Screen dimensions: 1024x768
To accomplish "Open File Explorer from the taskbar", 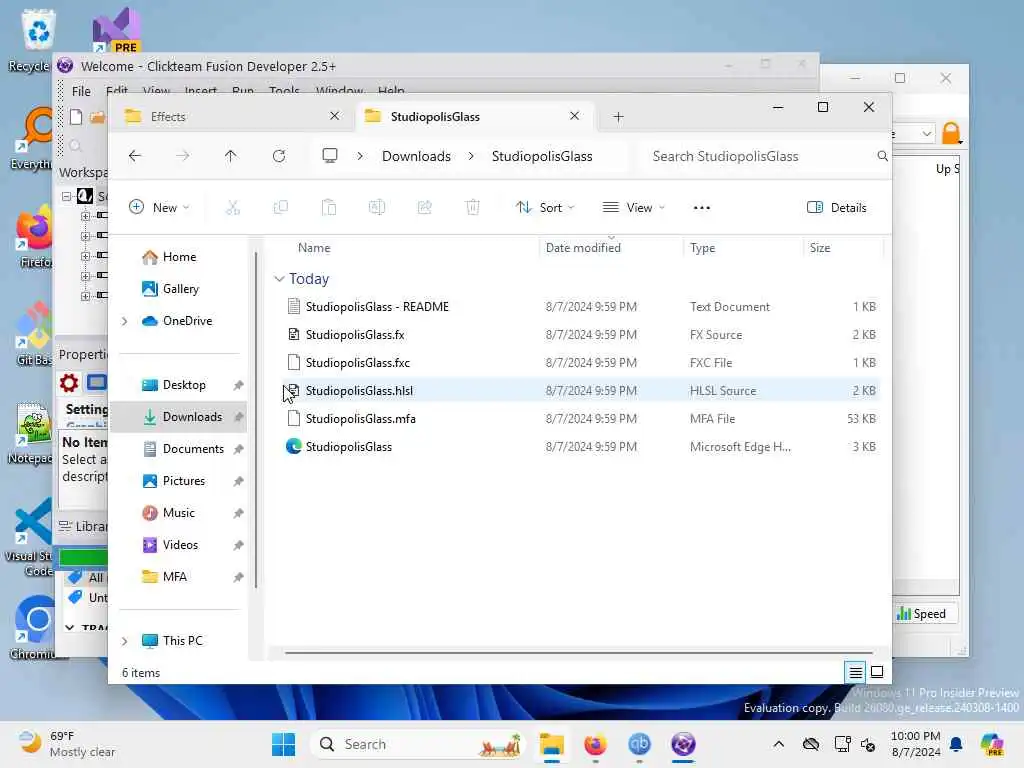I will point(552,744).
